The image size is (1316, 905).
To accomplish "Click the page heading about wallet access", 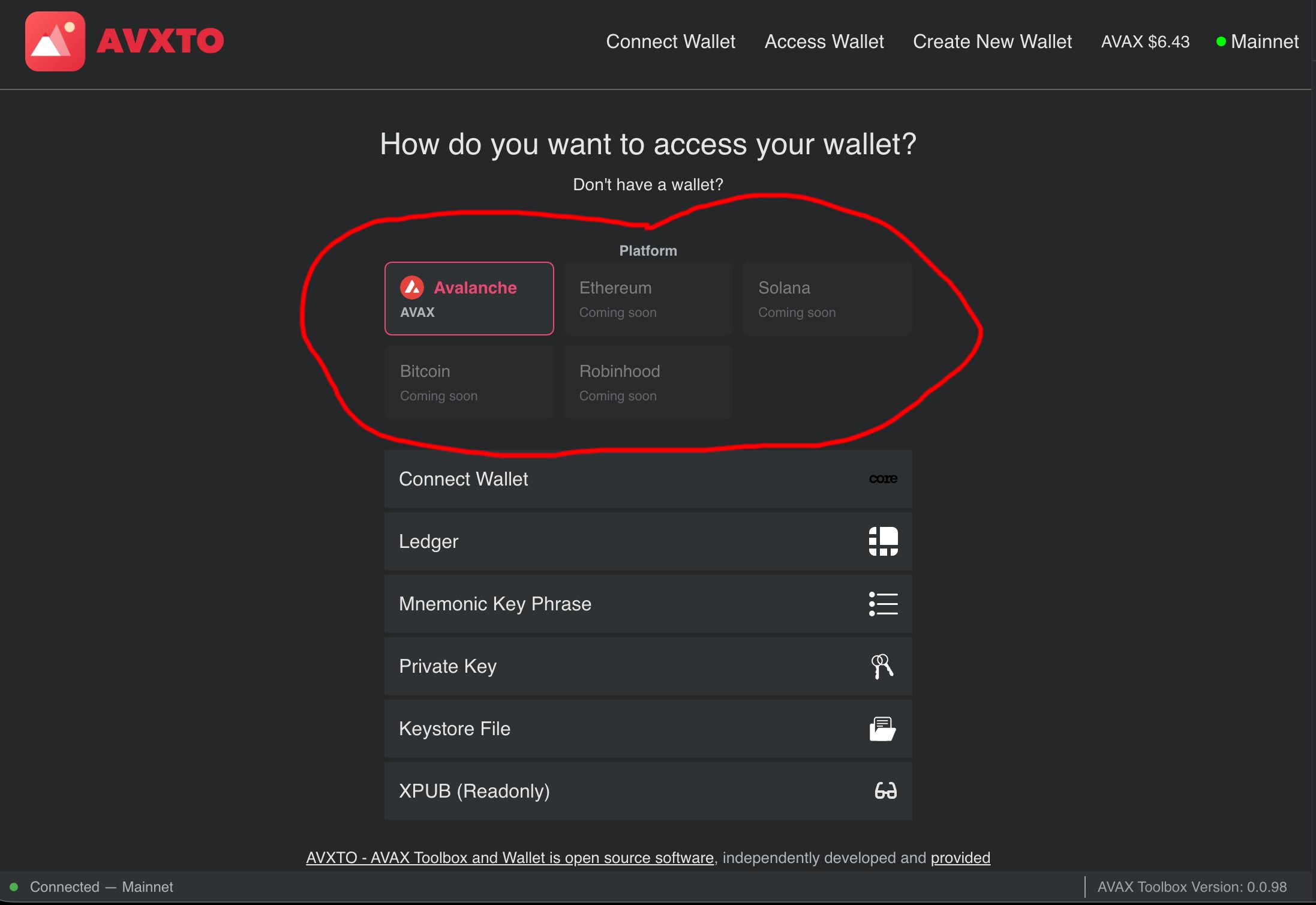I will coord(648,144).
